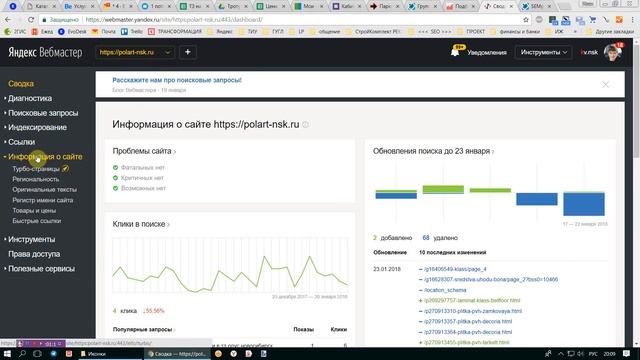The image size is (640, 360).
Task: Click the info icon beside site title
Action: pos(305,124)
